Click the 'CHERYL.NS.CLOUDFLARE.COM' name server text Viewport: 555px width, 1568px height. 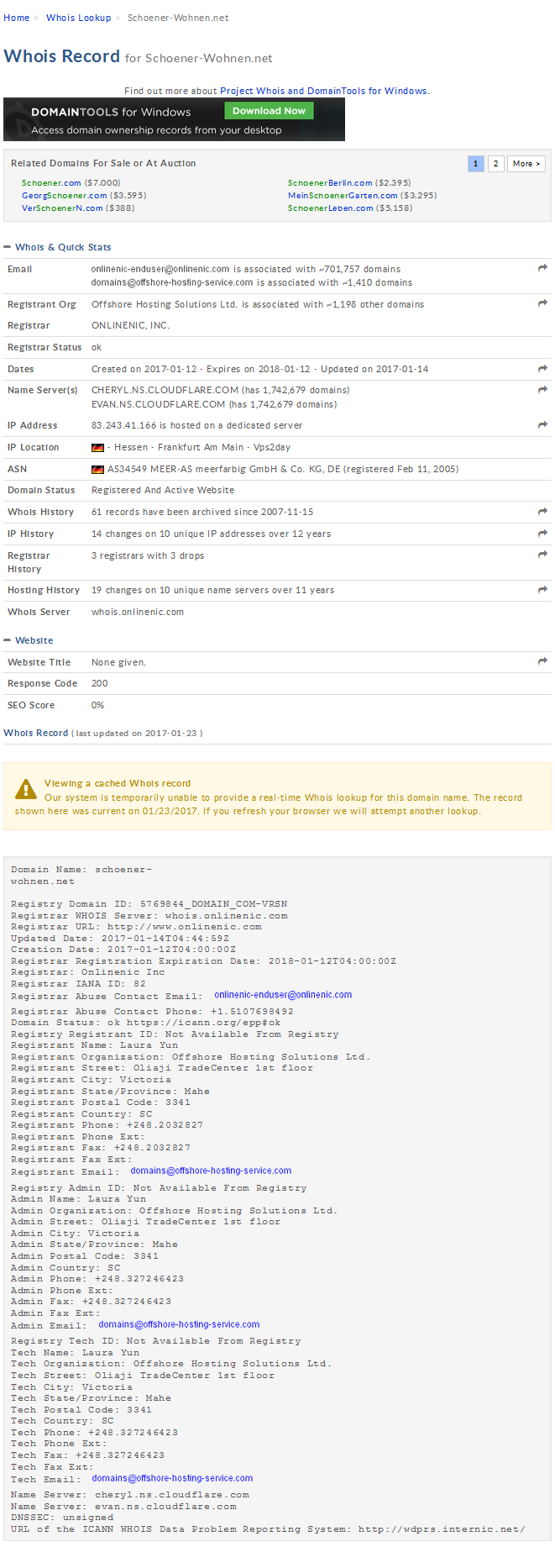[x=165, y=390]
